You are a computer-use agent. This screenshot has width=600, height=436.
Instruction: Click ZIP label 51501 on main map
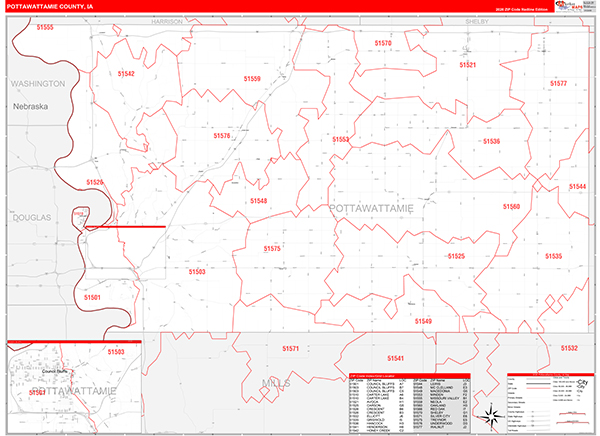click(x=92, y=297)
